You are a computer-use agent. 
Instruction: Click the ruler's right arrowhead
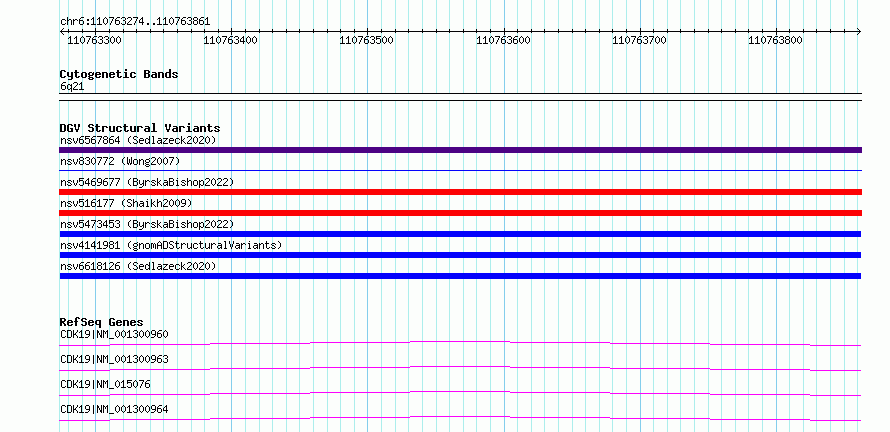click(859, 31)
